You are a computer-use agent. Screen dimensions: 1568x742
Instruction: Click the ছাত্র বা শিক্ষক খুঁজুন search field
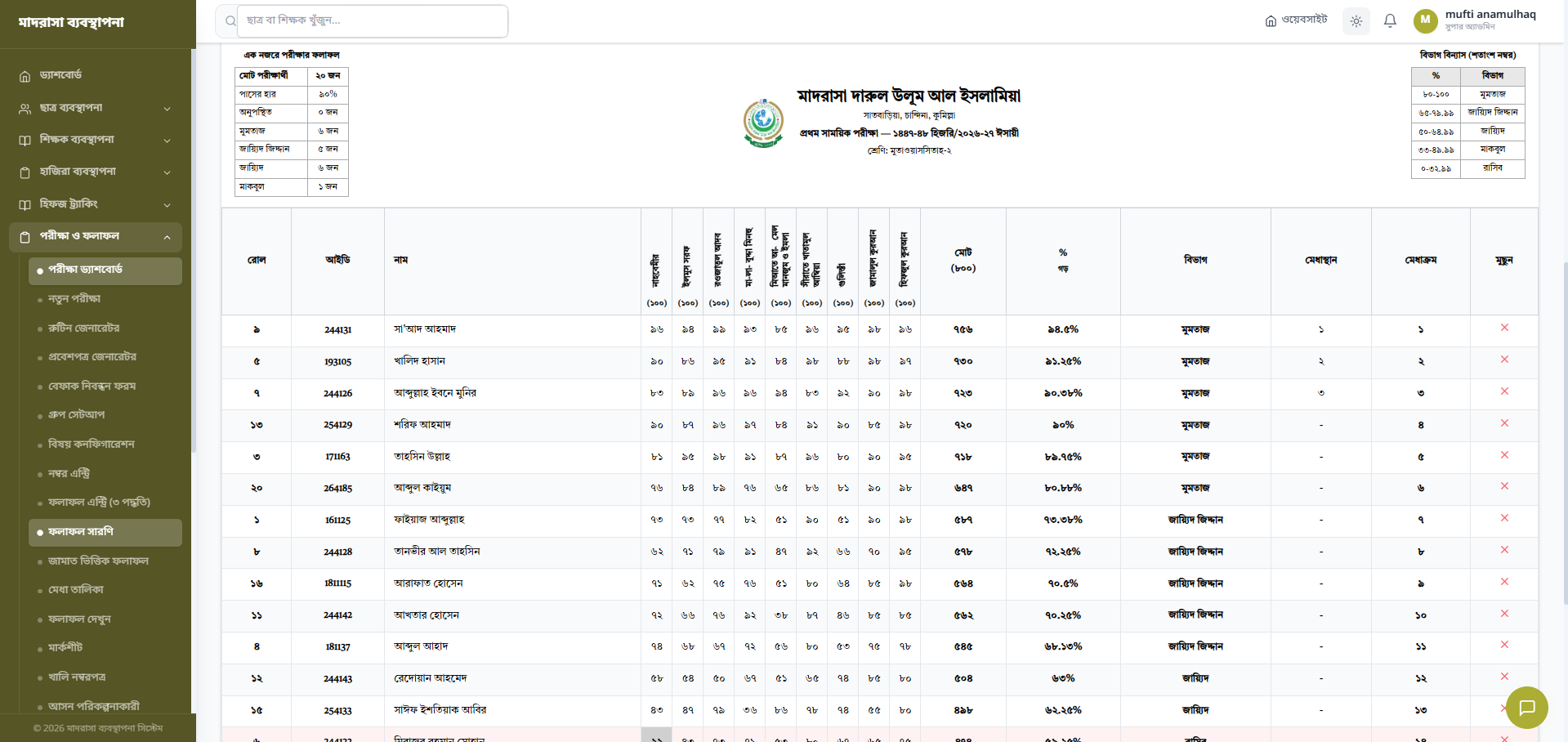[x=373, y=21]
